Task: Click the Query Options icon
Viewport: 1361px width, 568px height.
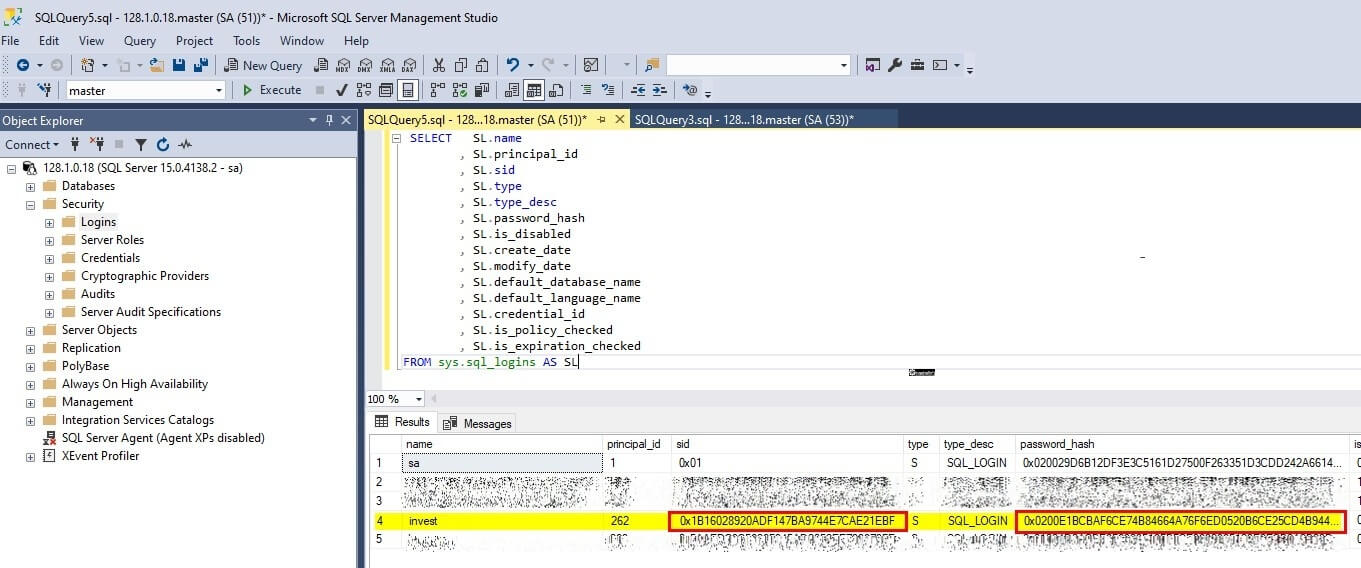Action: tap(385, 90)
